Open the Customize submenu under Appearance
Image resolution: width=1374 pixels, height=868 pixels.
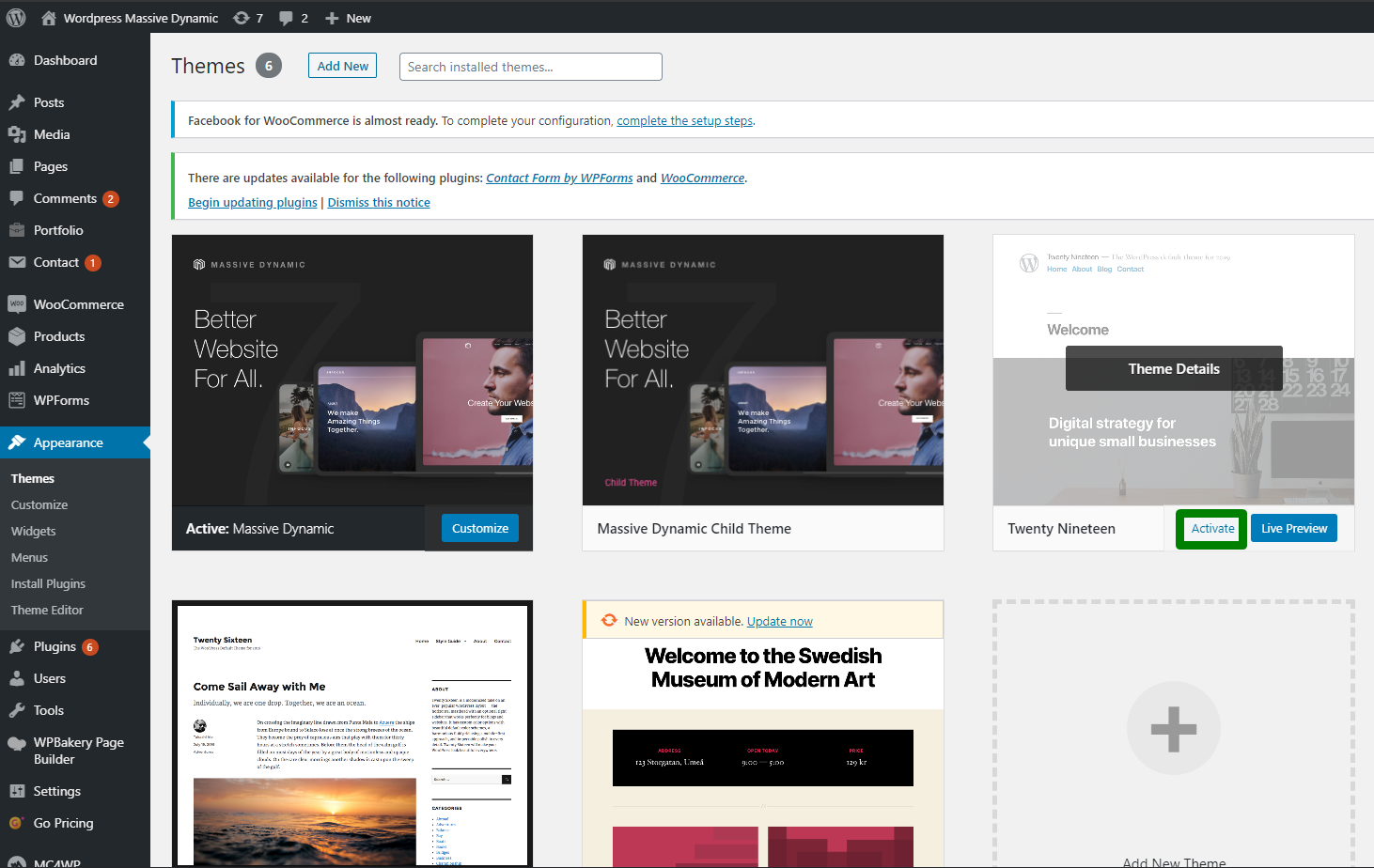[39, 504]
